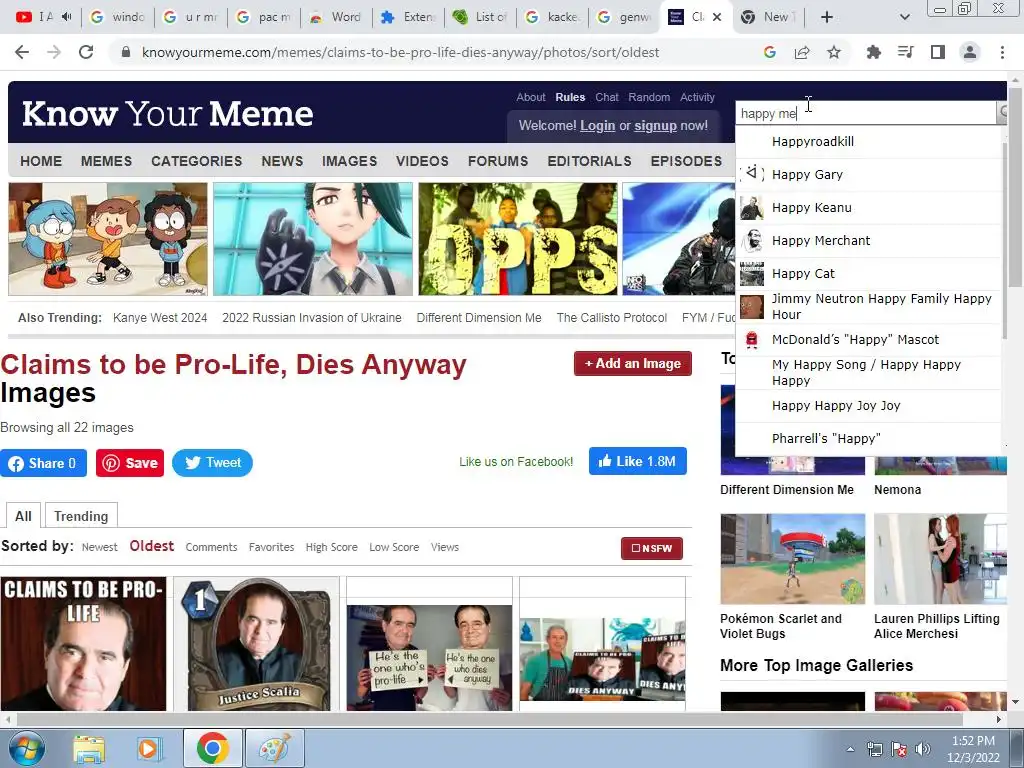Open a new tab with the plus icon
Screen dimensions: 1024x768
[827, 17]
